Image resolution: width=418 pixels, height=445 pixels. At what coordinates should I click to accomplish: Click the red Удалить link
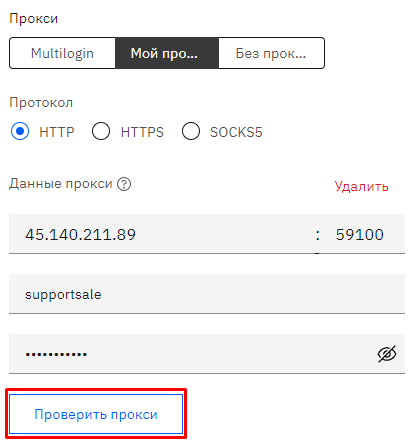[x=362, y=186]
